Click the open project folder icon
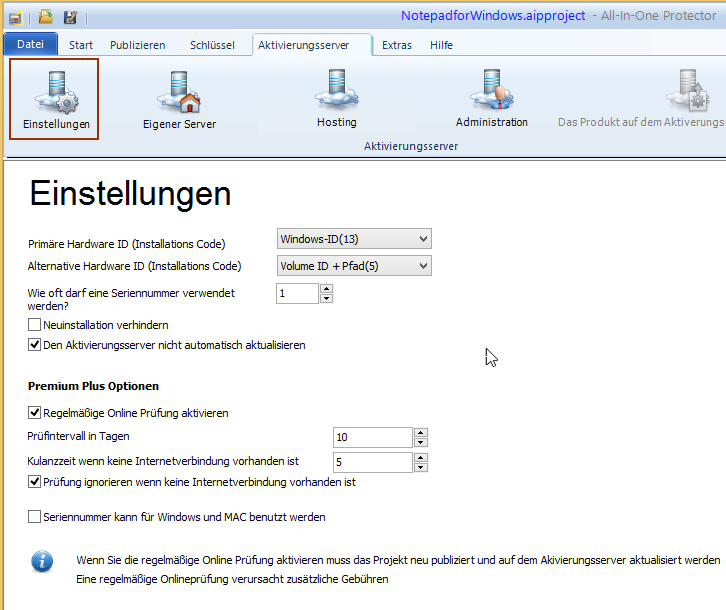 point(46,17)
